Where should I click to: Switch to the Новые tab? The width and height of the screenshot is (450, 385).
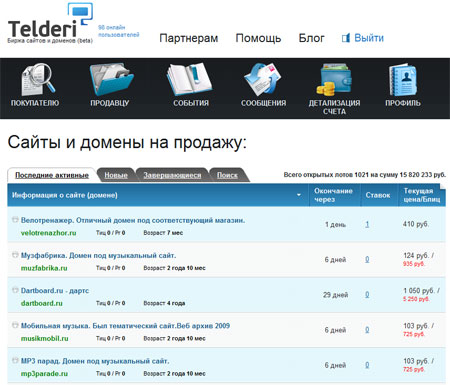116,175
